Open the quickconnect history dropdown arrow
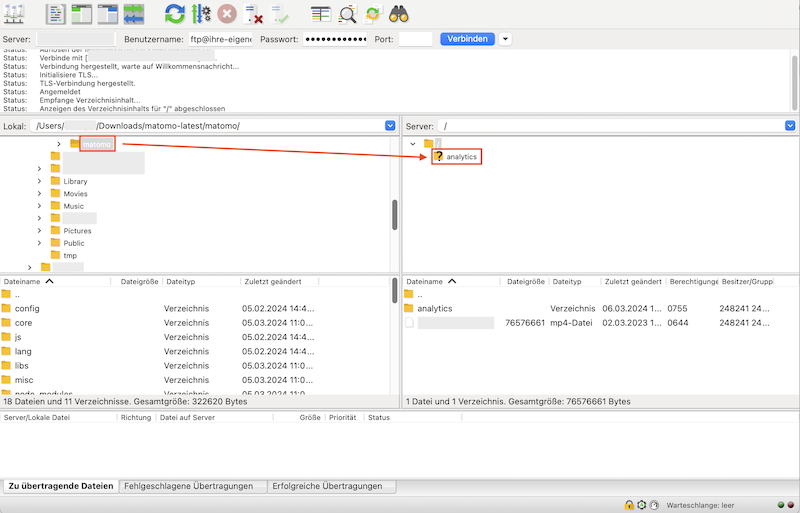The height and width of the screenshot is (513, 800). [505, 39]
